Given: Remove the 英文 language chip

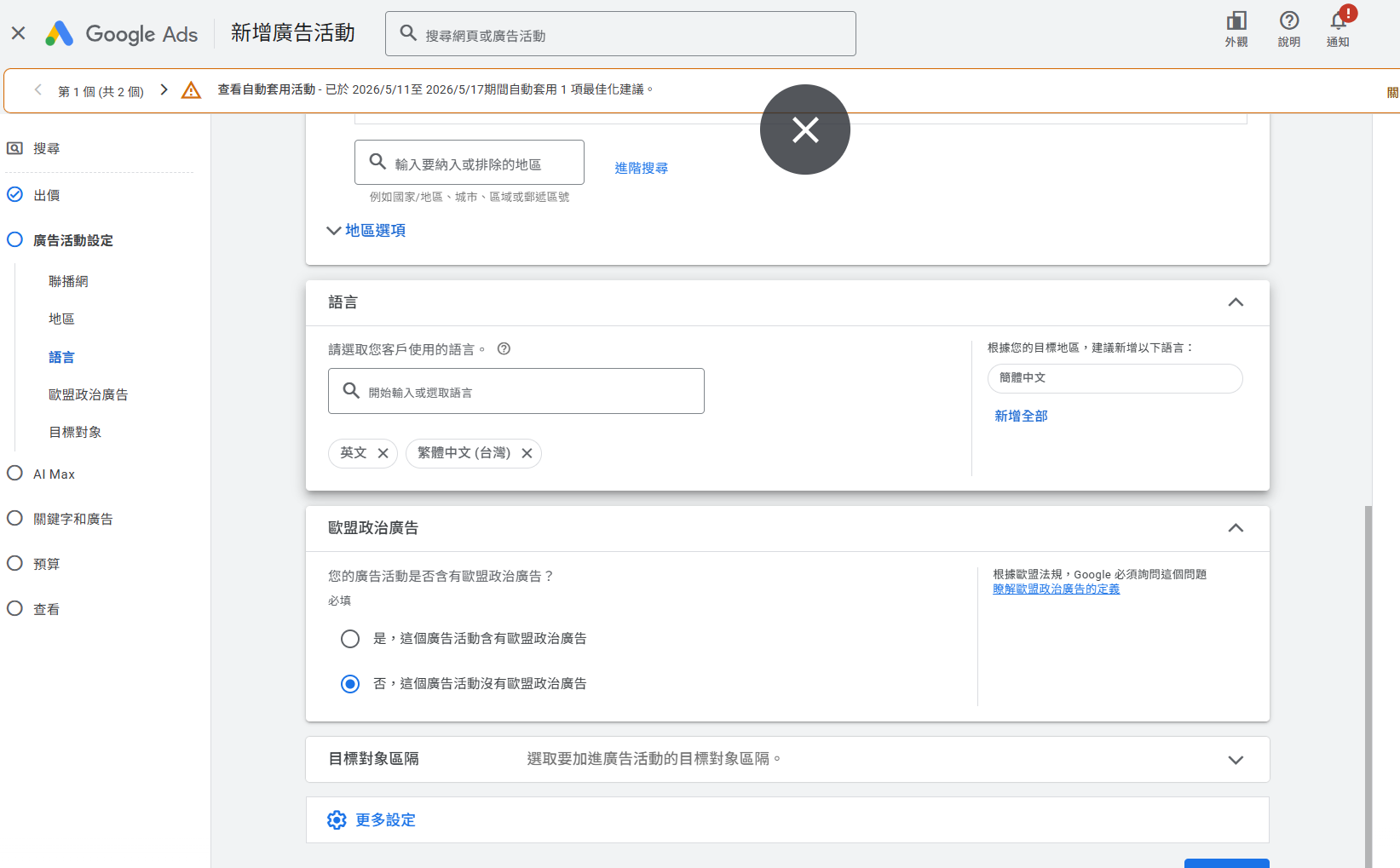Looking at the screenshot, I should [x=383, y=453].
